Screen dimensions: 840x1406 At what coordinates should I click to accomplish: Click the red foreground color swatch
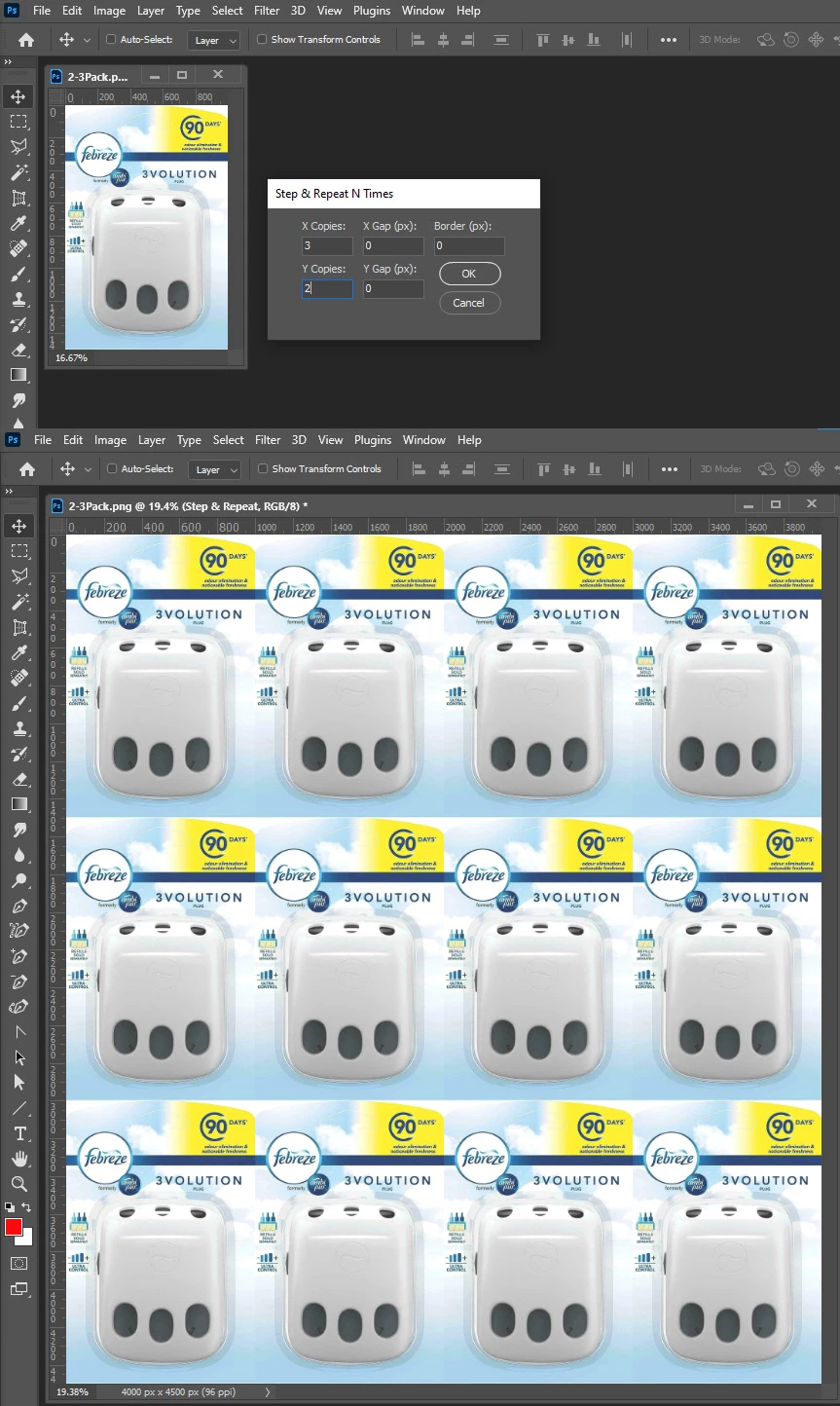[13, 1226]
